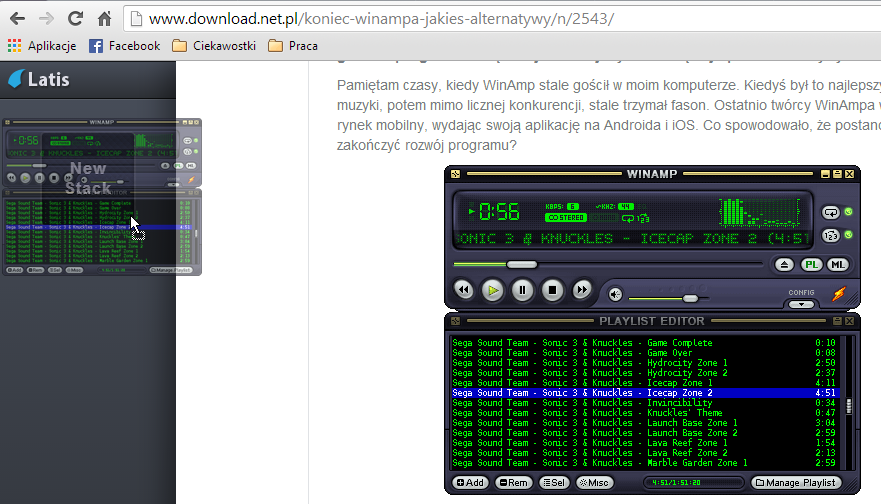The image size is (881, 504).
Task: Toggle Playlist Editor windowshade button
Action: tap(837, 321)
